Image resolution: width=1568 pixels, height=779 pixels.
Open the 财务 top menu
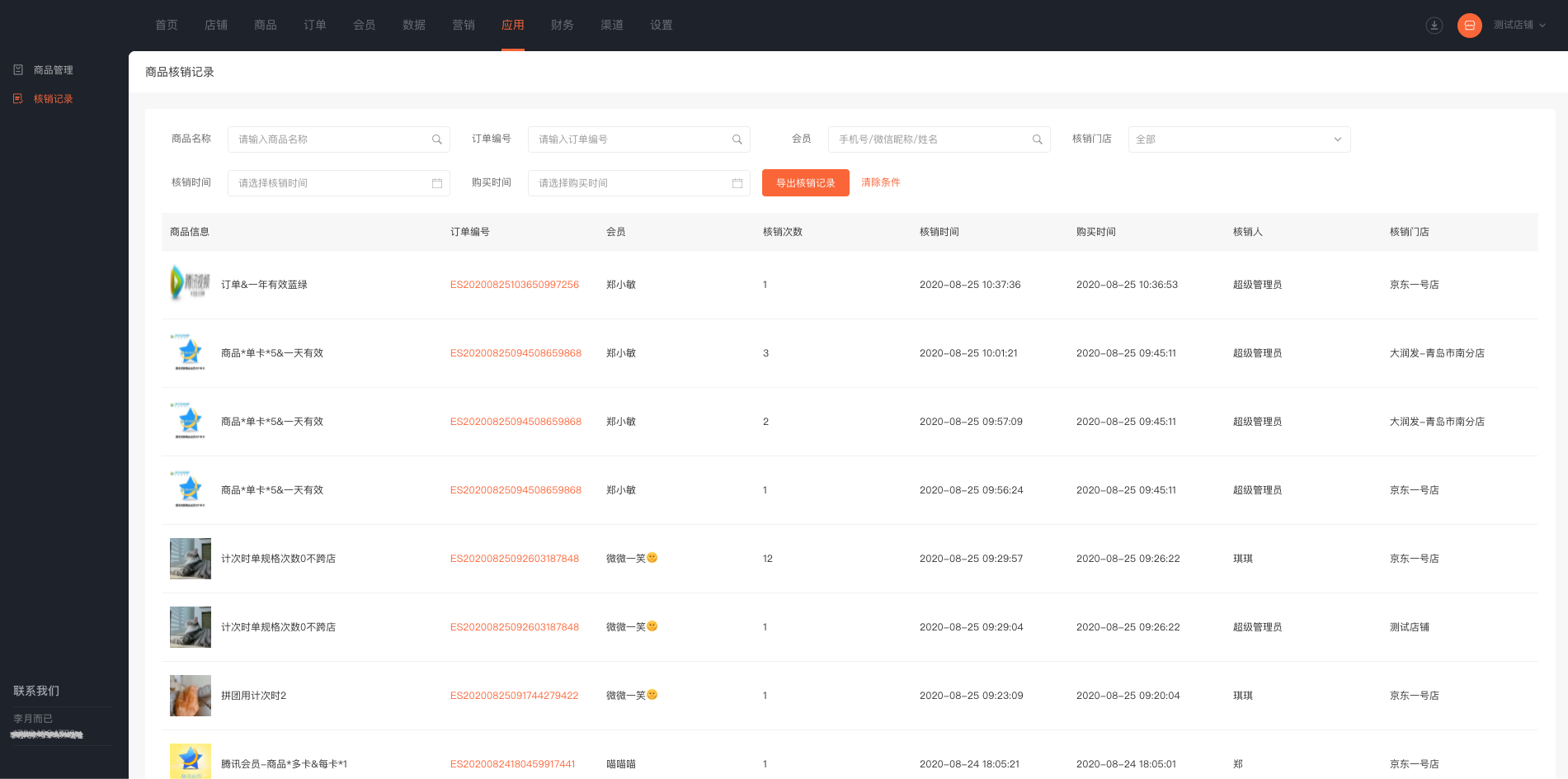(x=563, y=25)
